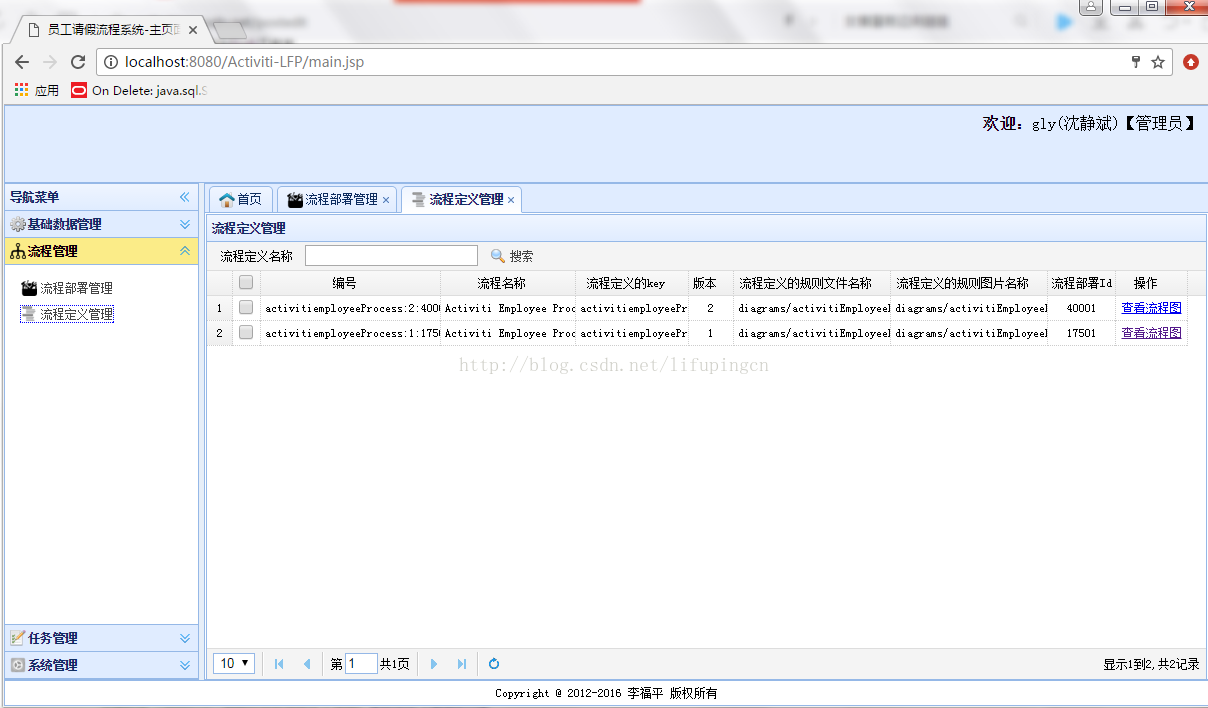Open 查看流程图 link for deployment 40001
The image size is (1208, 708).
pos(1151,308)
